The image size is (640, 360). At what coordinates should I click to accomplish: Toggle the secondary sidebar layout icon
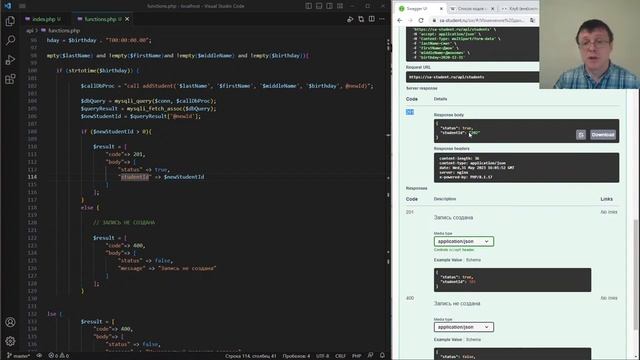point(329,6)
